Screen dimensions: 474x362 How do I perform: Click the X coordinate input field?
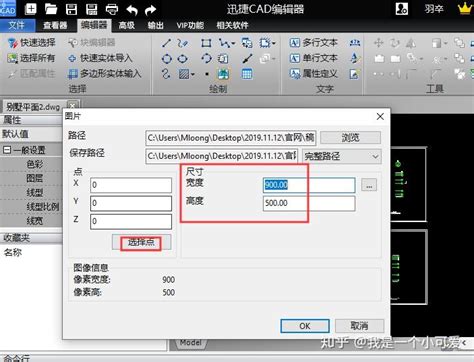131,185
